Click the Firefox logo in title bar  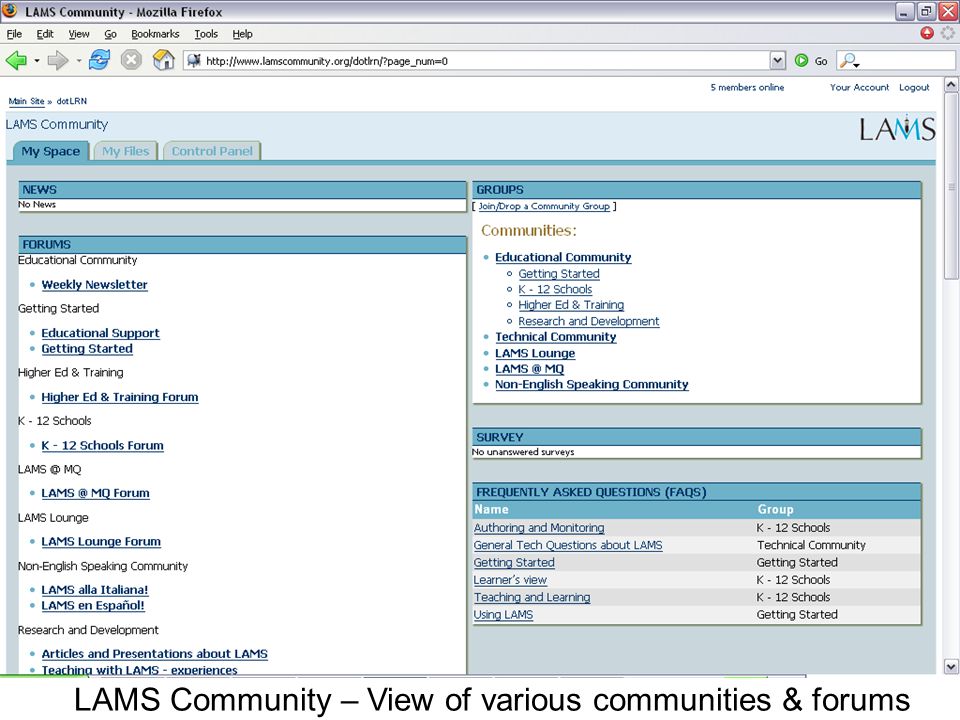coord(10,10)
